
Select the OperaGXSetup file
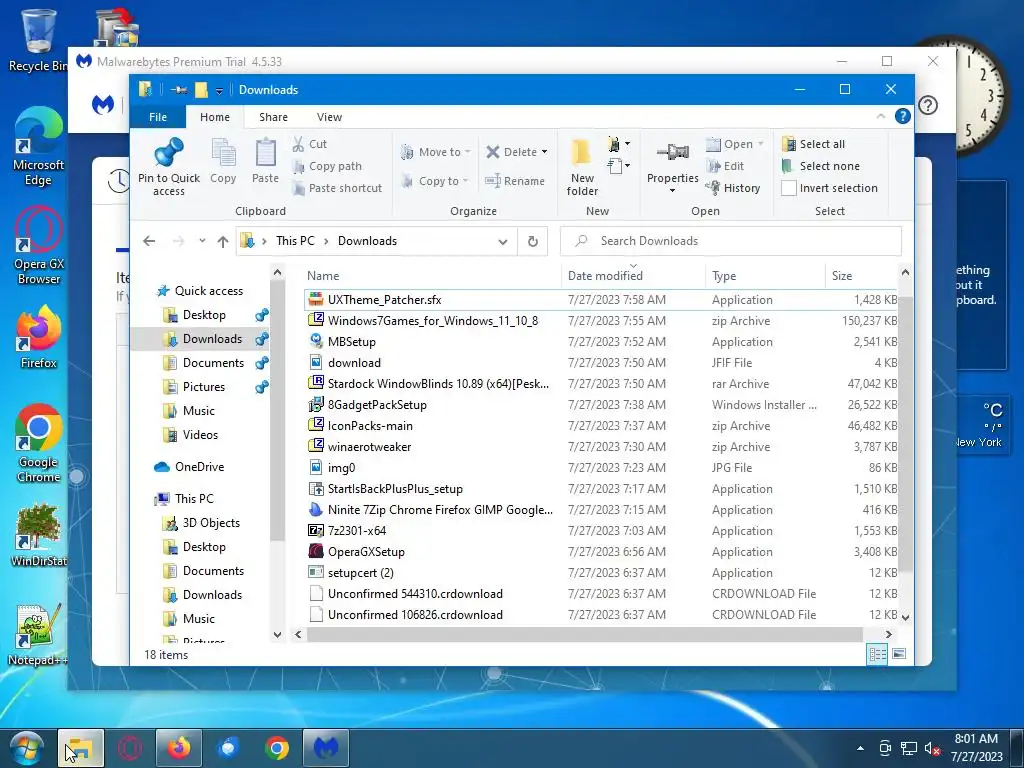click(x=600, y=552)
